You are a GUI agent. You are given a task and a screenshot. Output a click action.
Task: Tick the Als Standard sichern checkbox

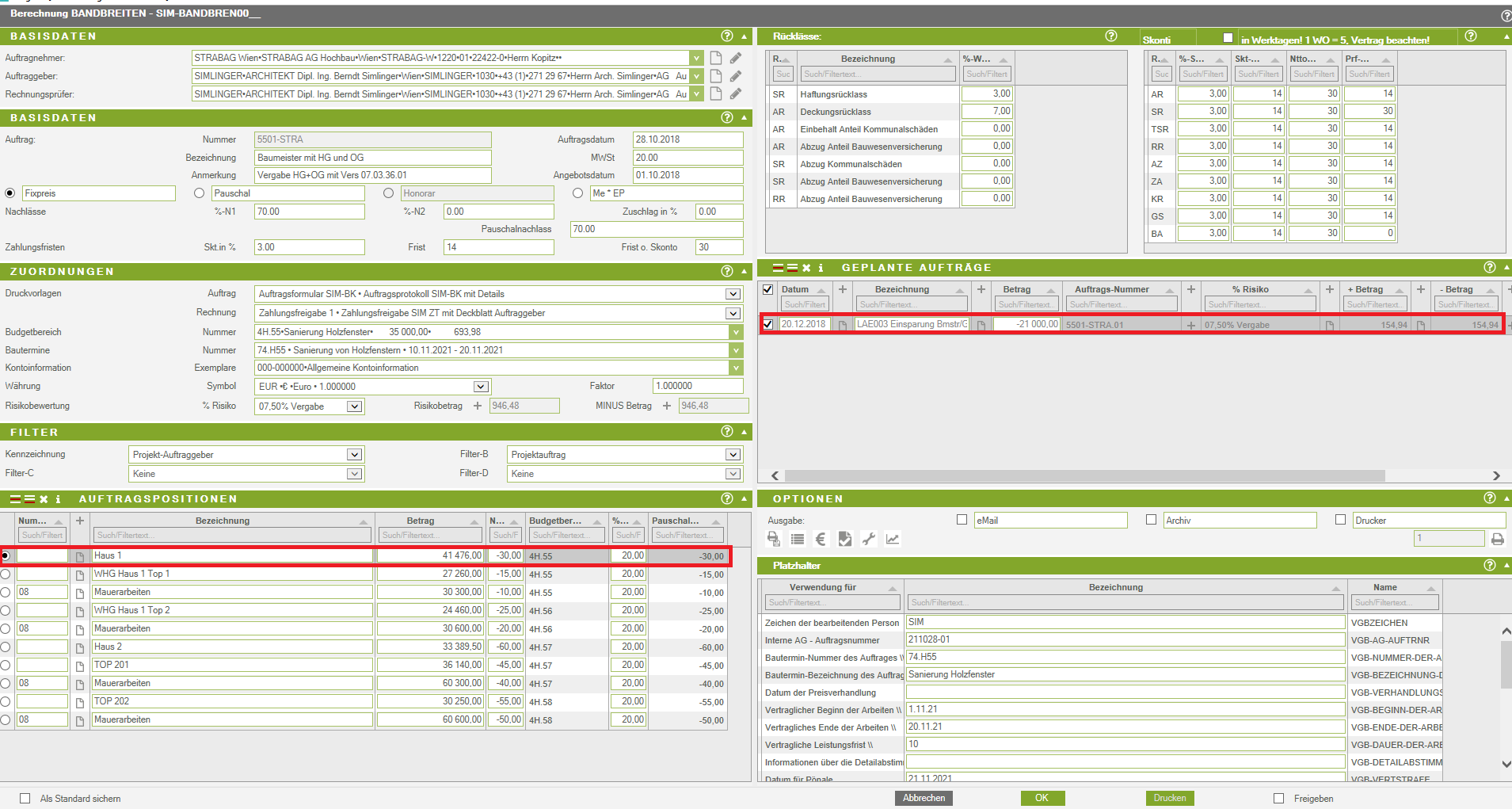(25, 799)
